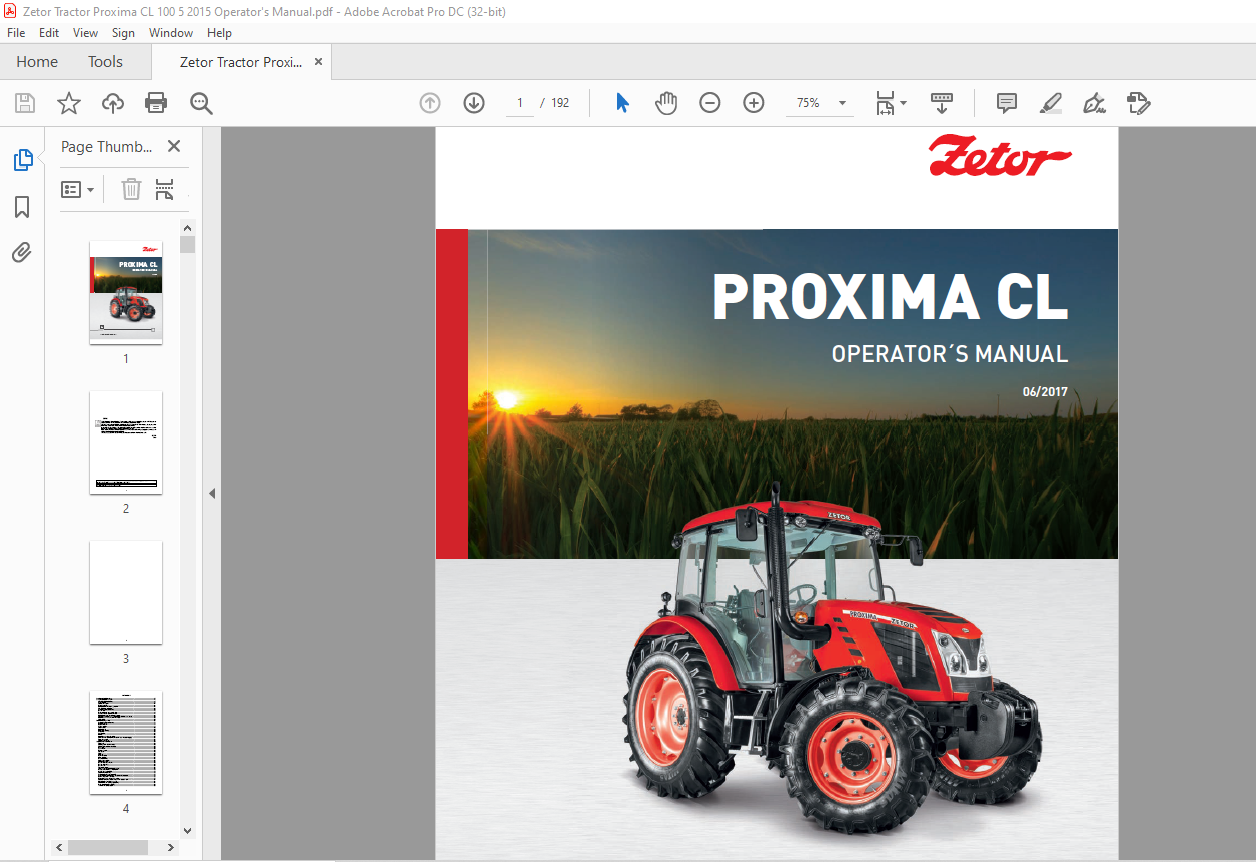Viewport: 1256px width, 862px height.
Task: Close the Zetor Tractor document tab
Action: 318,61
